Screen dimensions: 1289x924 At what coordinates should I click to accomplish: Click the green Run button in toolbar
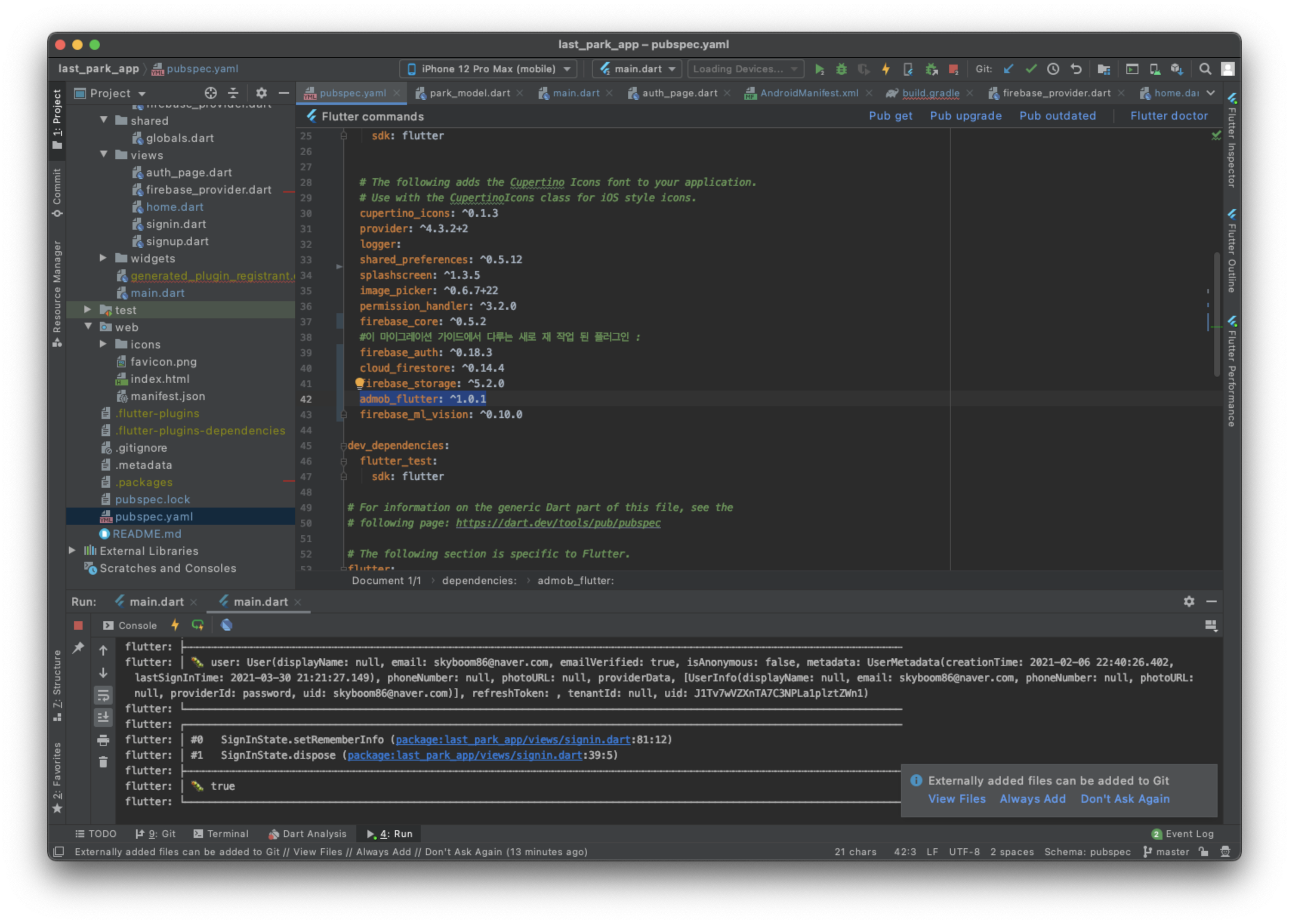pos(819,69)
